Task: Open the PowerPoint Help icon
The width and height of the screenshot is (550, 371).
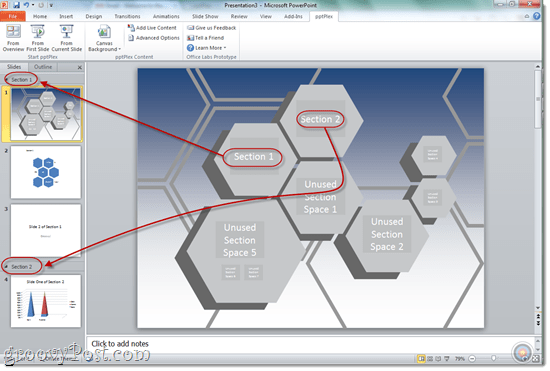Action: [x=537, y=16]
